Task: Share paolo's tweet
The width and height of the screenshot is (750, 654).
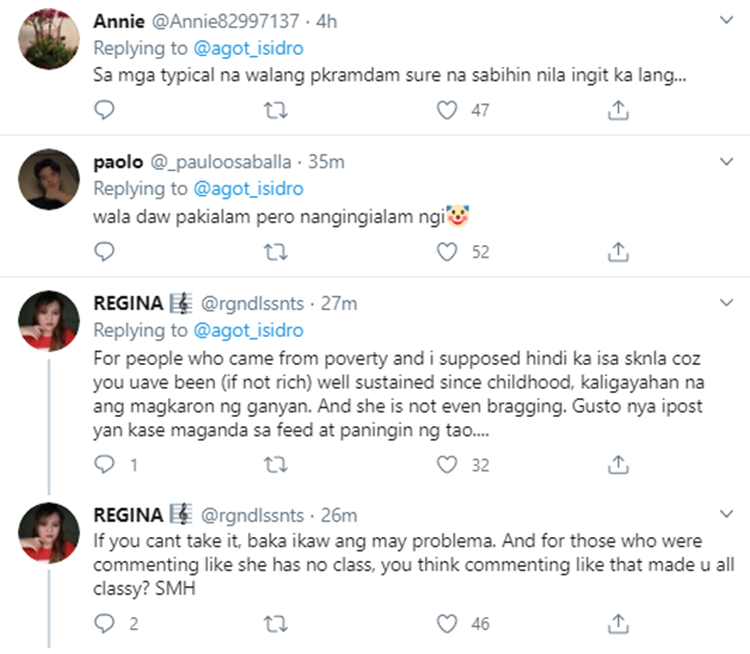Action: 618,252
